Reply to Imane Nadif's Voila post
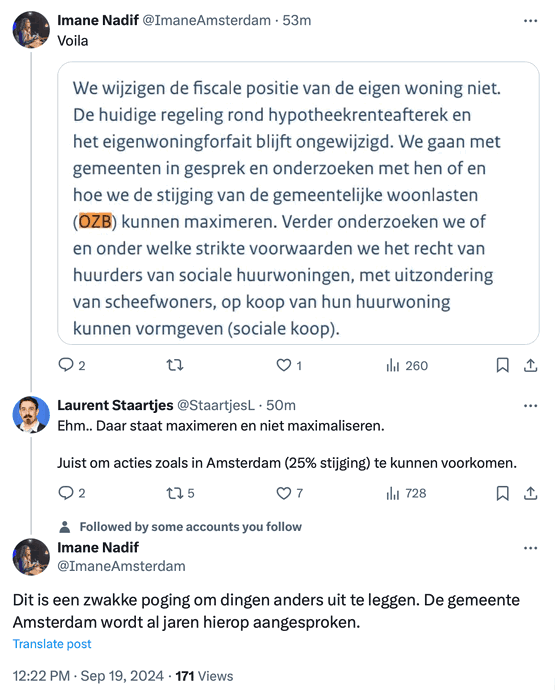This screenshot has height=690, width=555. (72, 365)
